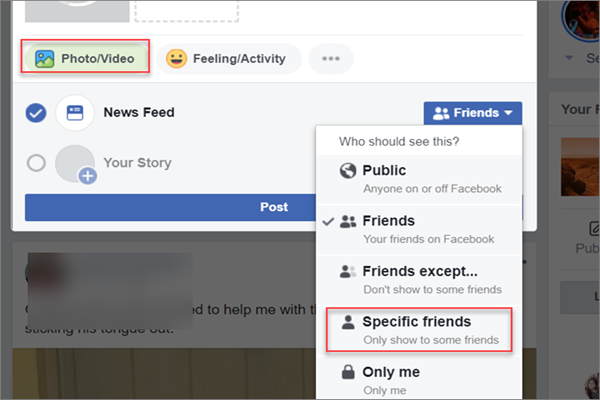Open the Feeling/Activity option
Viewport: 600px width, 400px height.
pos(228,59)
